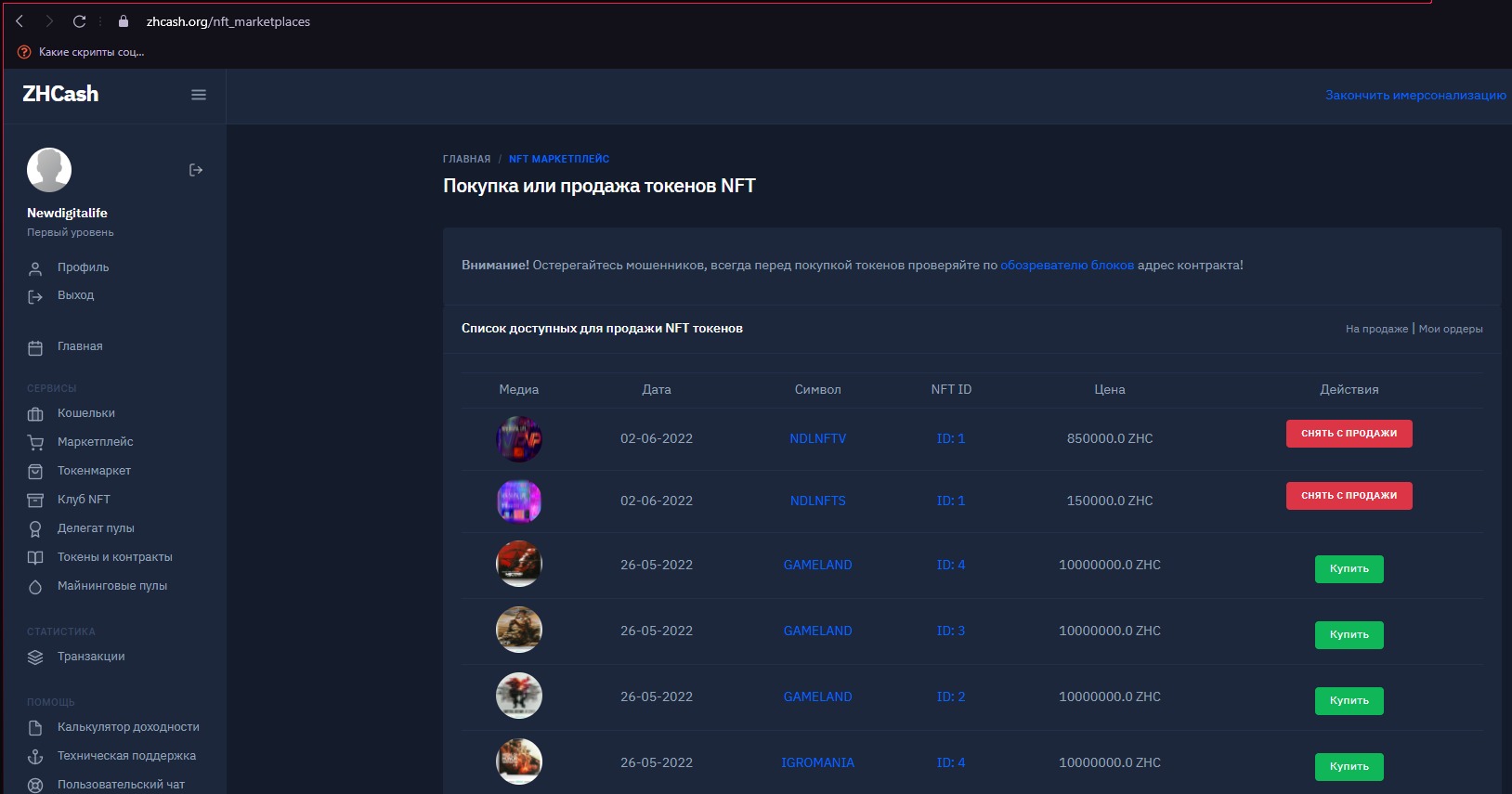Switch to the Мои ордеры tab
The image size is (1512, 794).
[x=1450, y=329]
